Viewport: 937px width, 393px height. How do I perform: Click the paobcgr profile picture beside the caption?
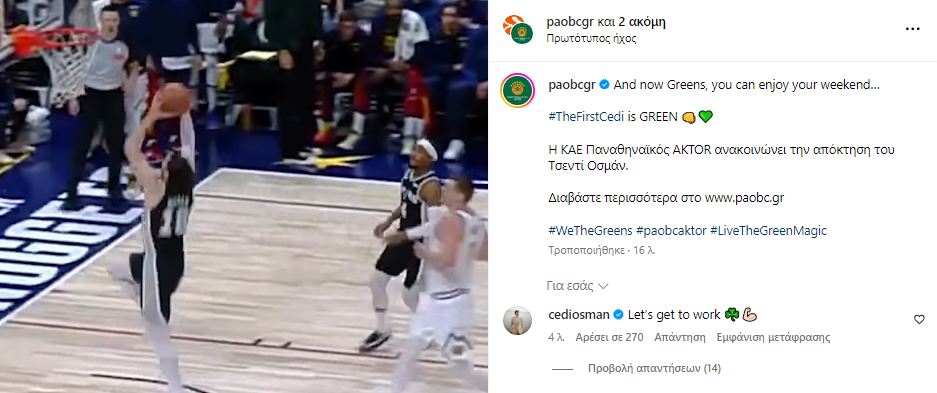click(518, 90)
